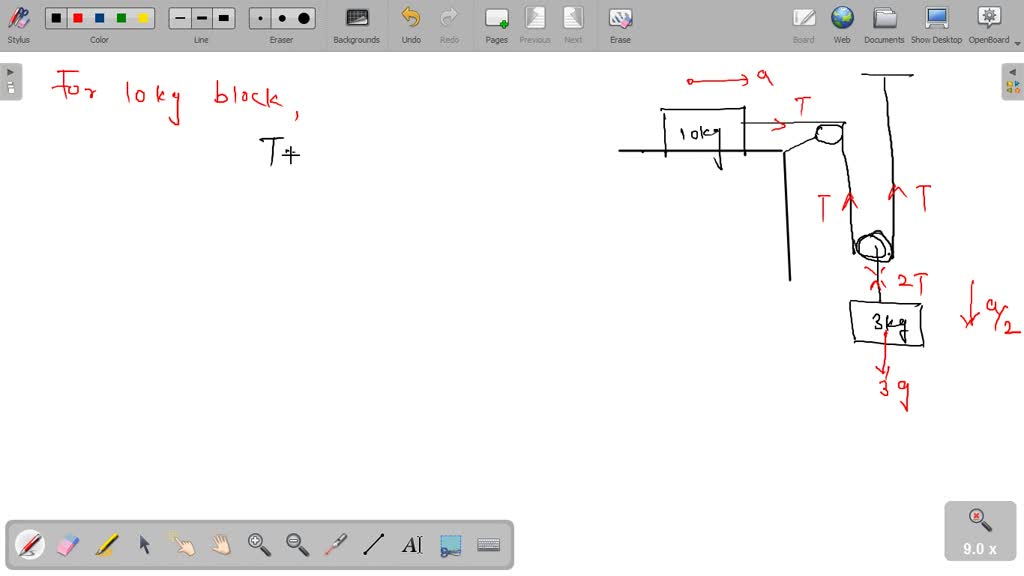Image resolution: width=1024 pixels, height=576 pixels.
Task: Activate the Zoom In magnifier
Action: click(x=258, y=544)
